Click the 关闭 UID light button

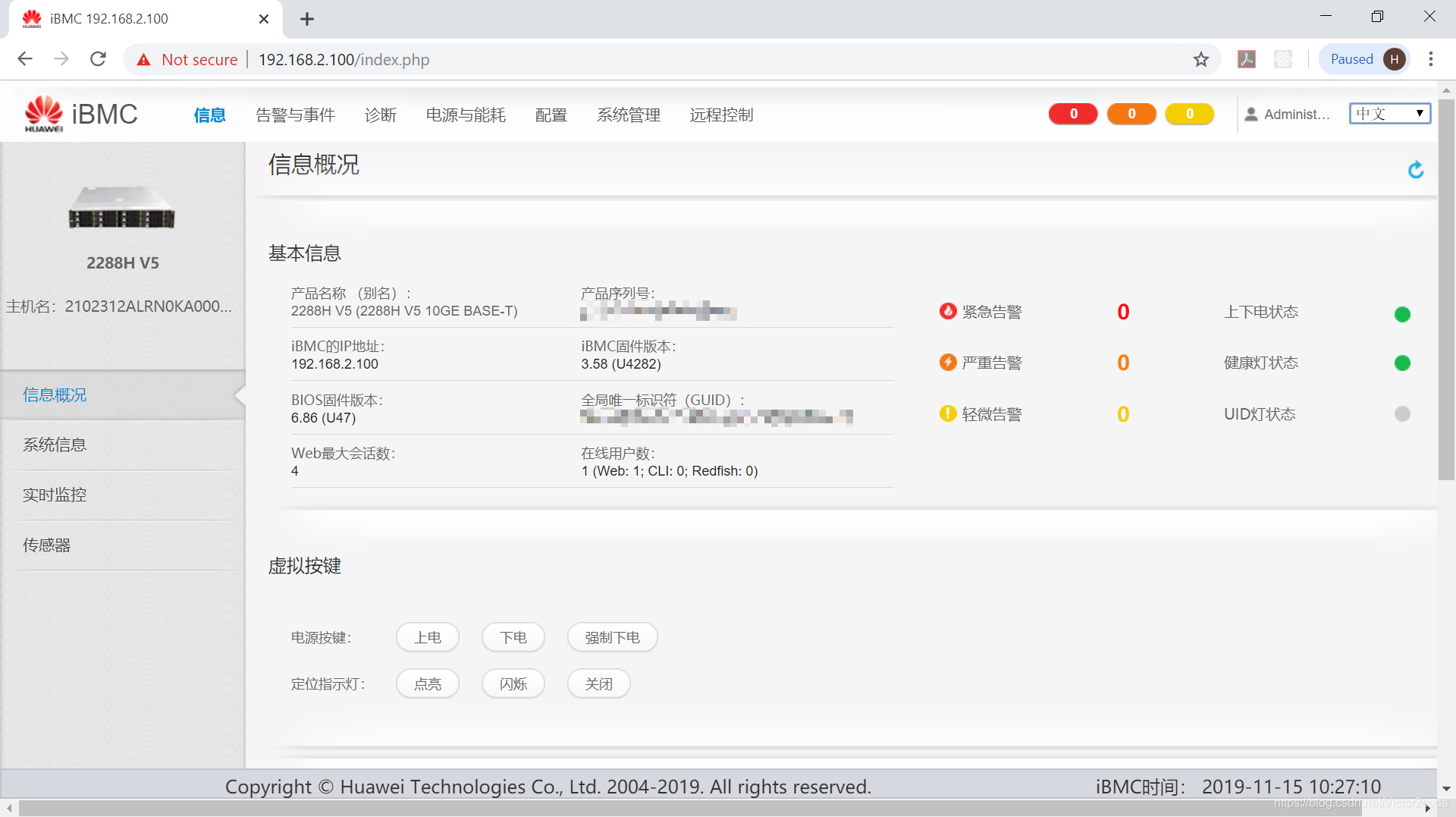point(599,683)
